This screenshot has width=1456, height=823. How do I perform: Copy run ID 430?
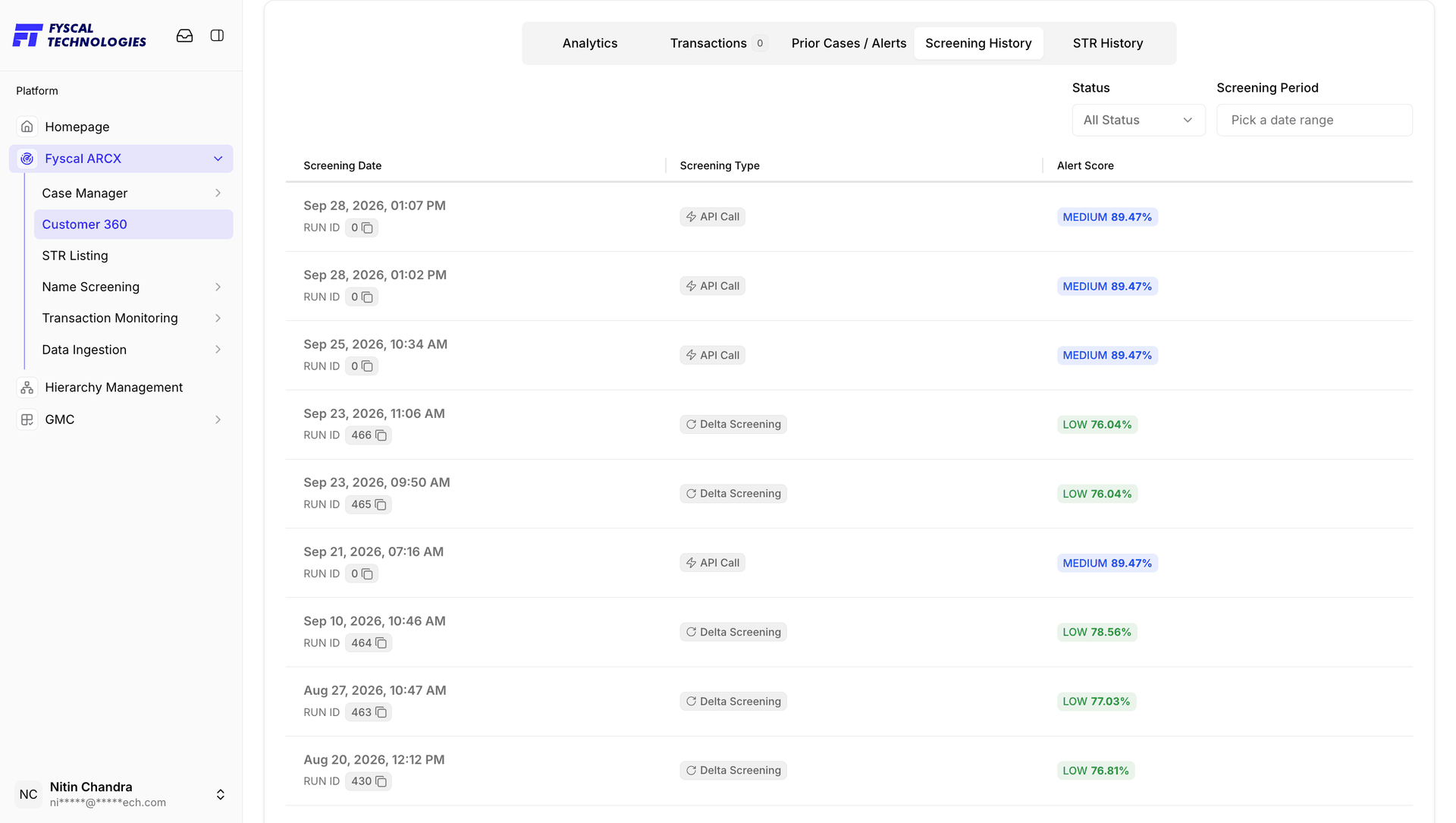pyautogui.click(x=381, y=781)
